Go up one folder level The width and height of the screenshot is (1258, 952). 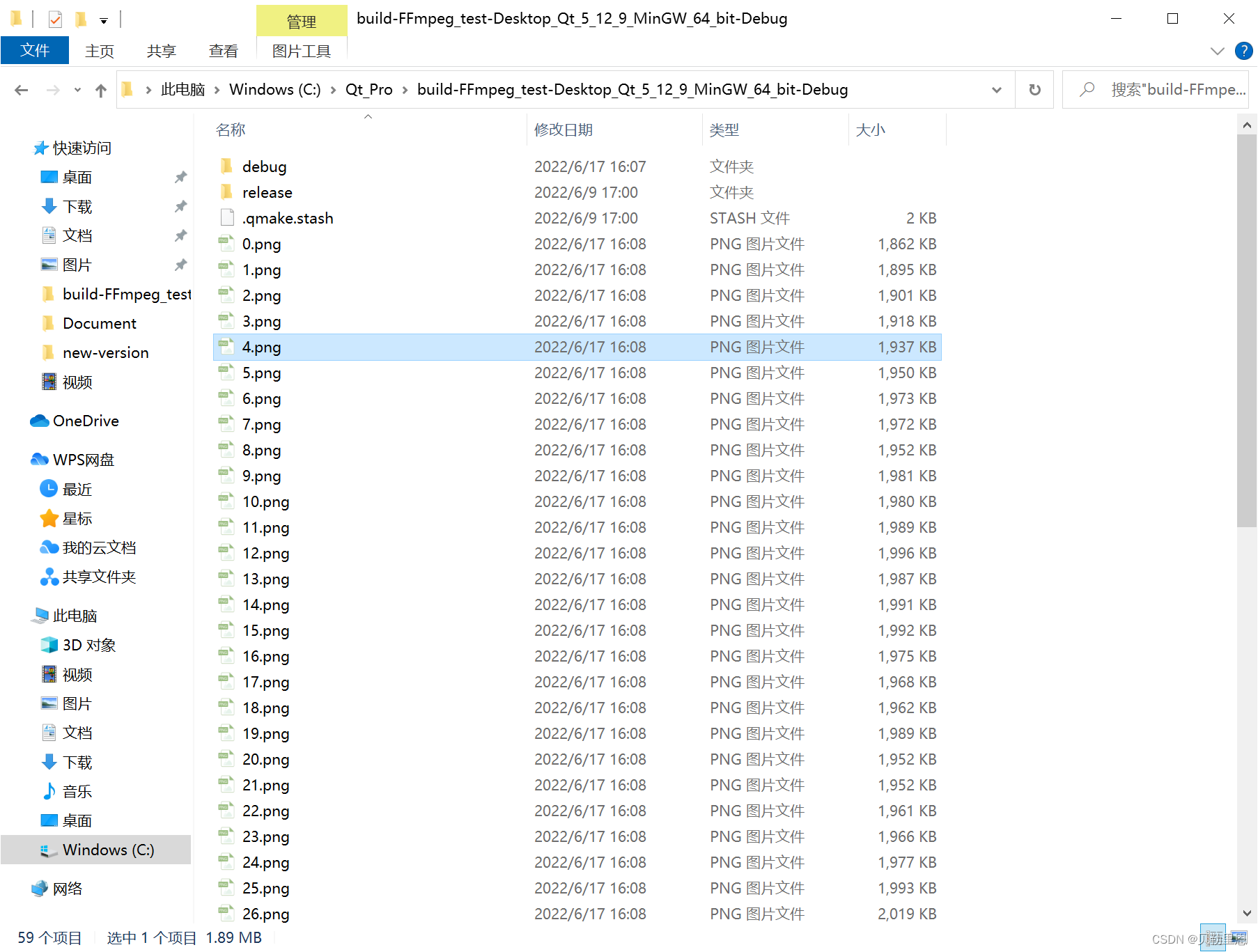(101, 90)
